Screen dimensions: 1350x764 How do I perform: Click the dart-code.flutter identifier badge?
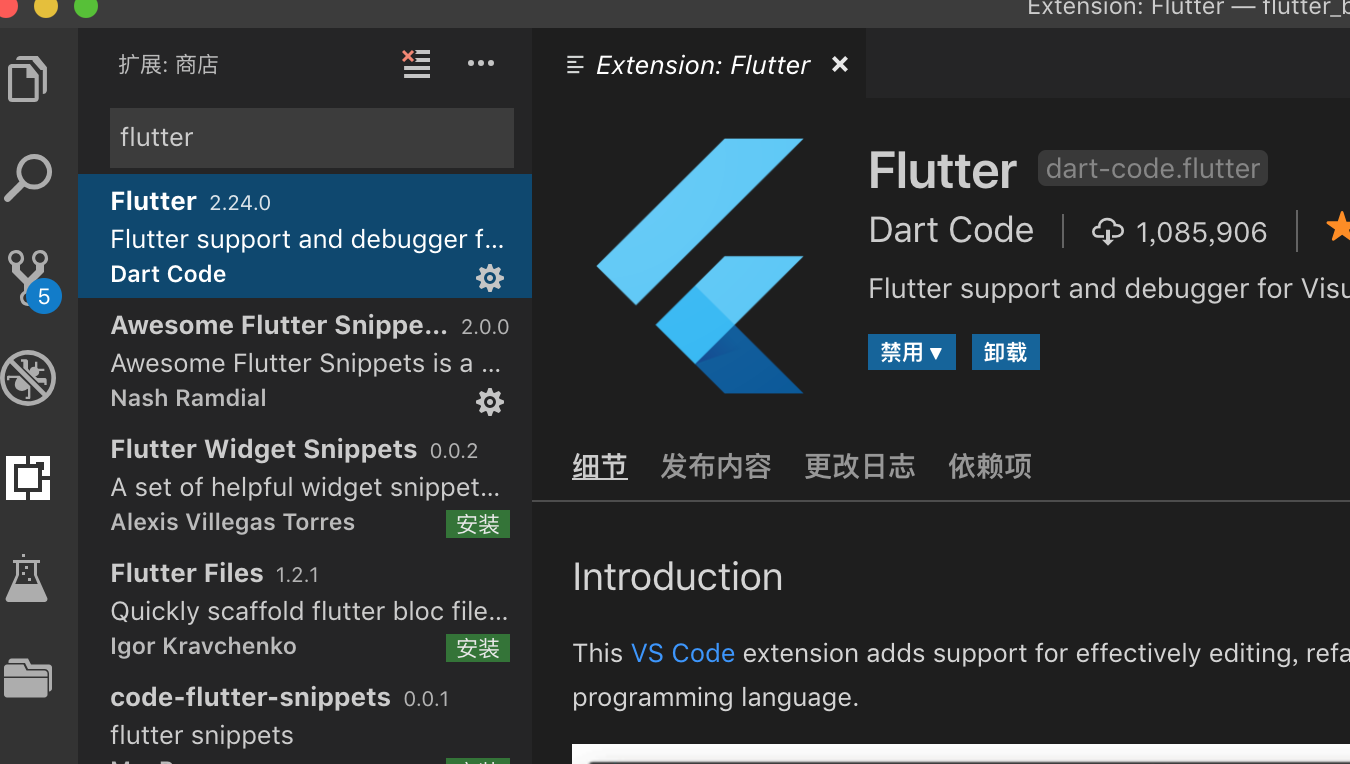(1153, 168)
